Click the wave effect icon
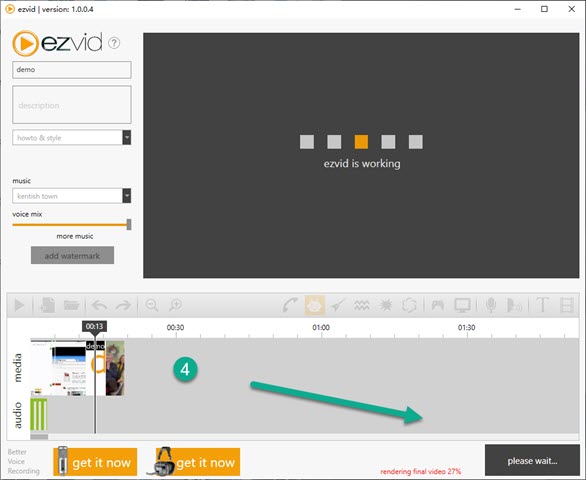Viewport: 586px width, 480px height. click(x=362, y=305)
